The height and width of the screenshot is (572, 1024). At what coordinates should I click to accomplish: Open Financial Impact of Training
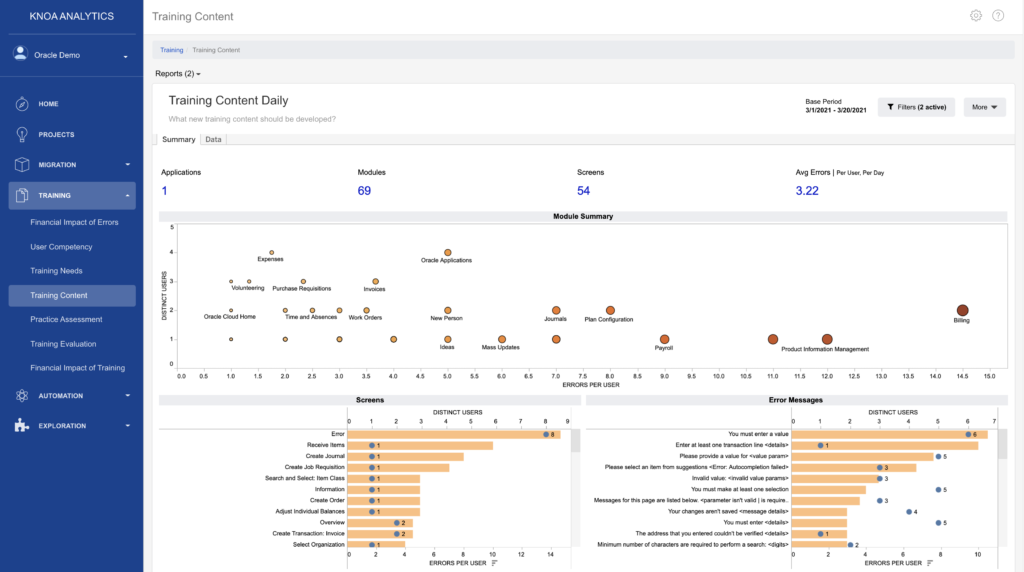77,368
